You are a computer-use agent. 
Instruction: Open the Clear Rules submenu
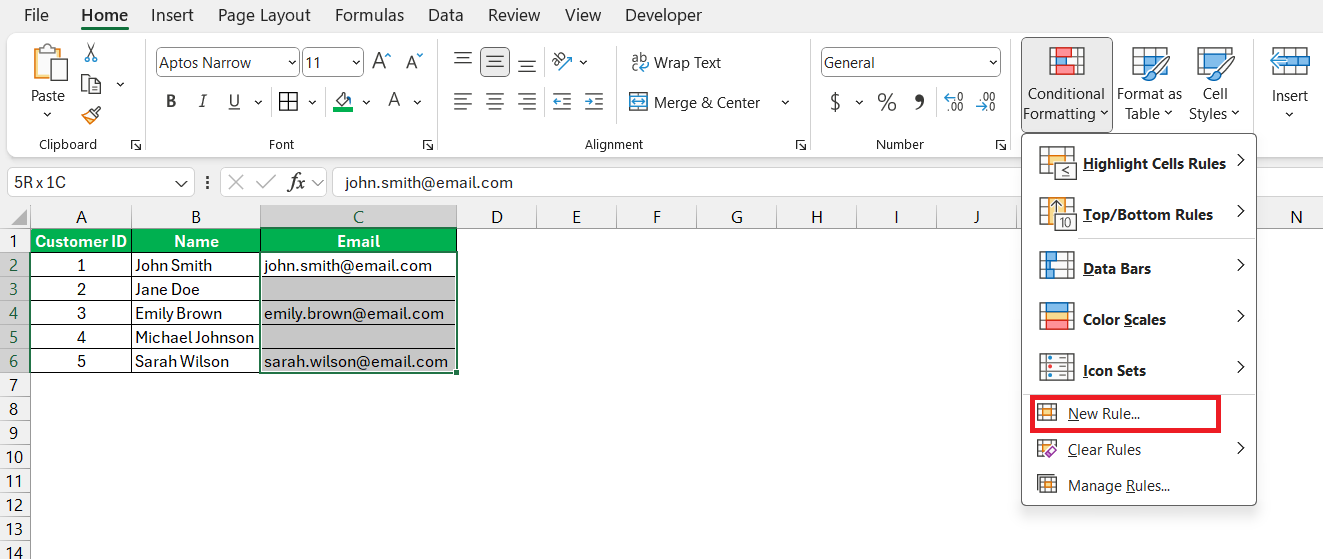tap(1139, 450)
